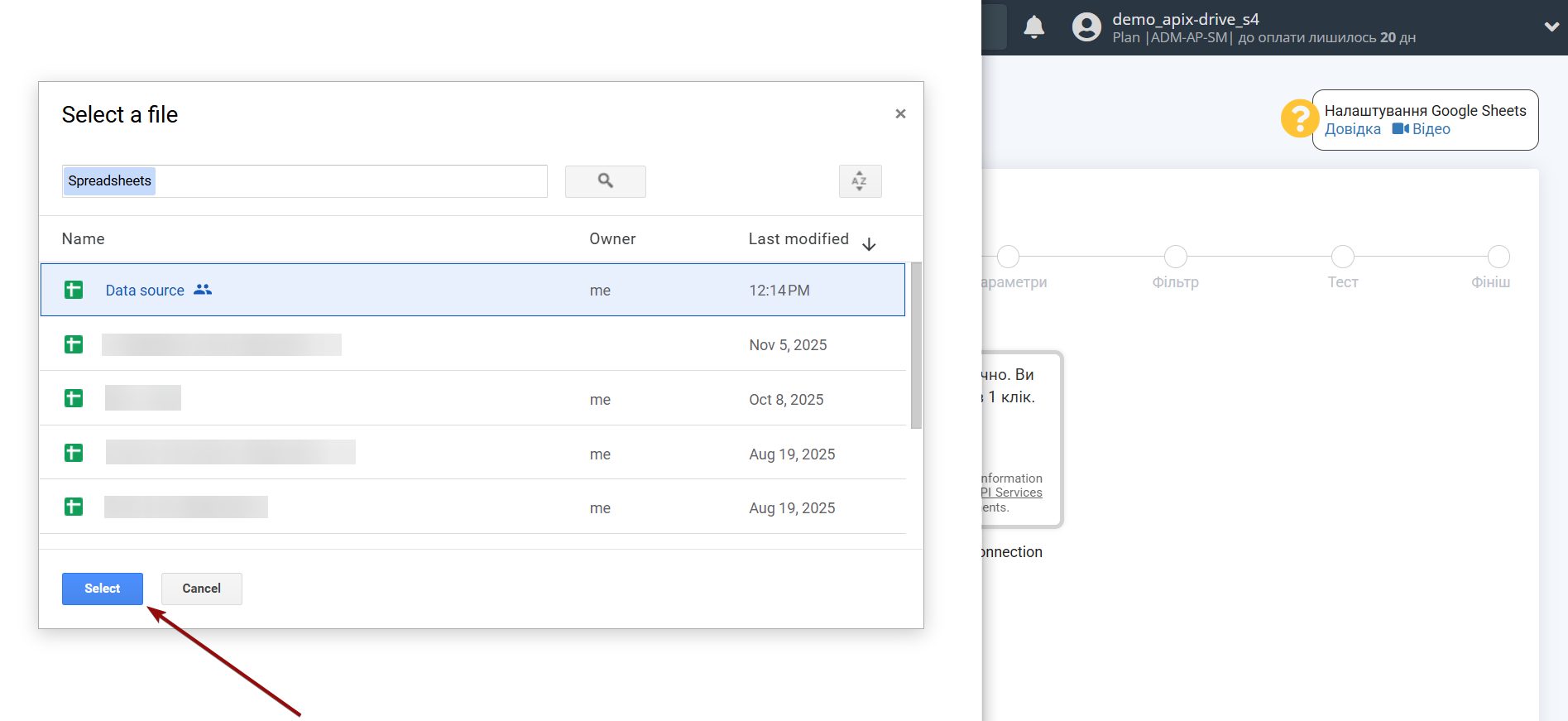Click the Last modified descending arrow

click(869, 244)
